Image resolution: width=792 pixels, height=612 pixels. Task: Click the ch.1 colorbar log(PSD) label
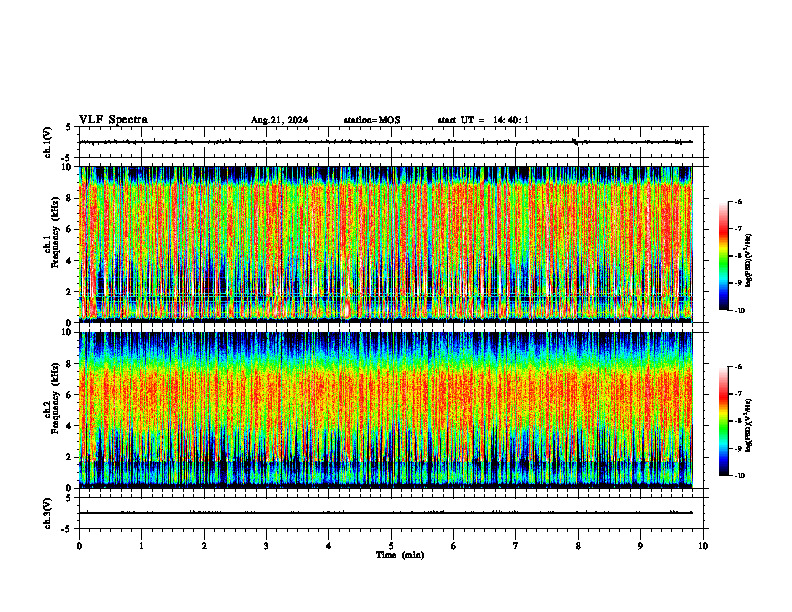749,261
